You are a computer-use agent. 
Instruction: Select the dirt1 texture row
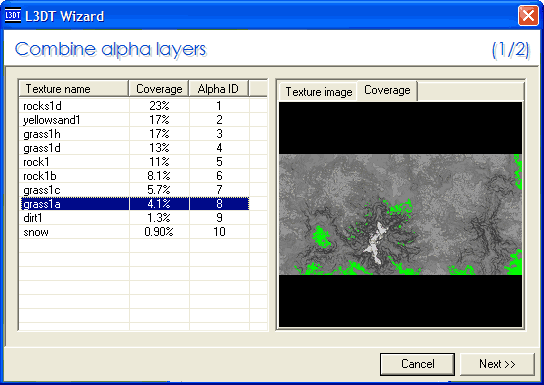(135, 218)
